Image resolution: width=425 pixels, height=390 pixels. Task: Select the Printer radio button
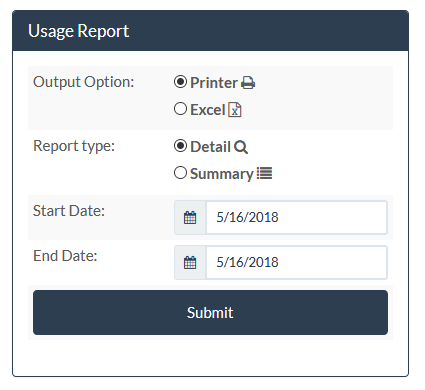pos(180,82)
